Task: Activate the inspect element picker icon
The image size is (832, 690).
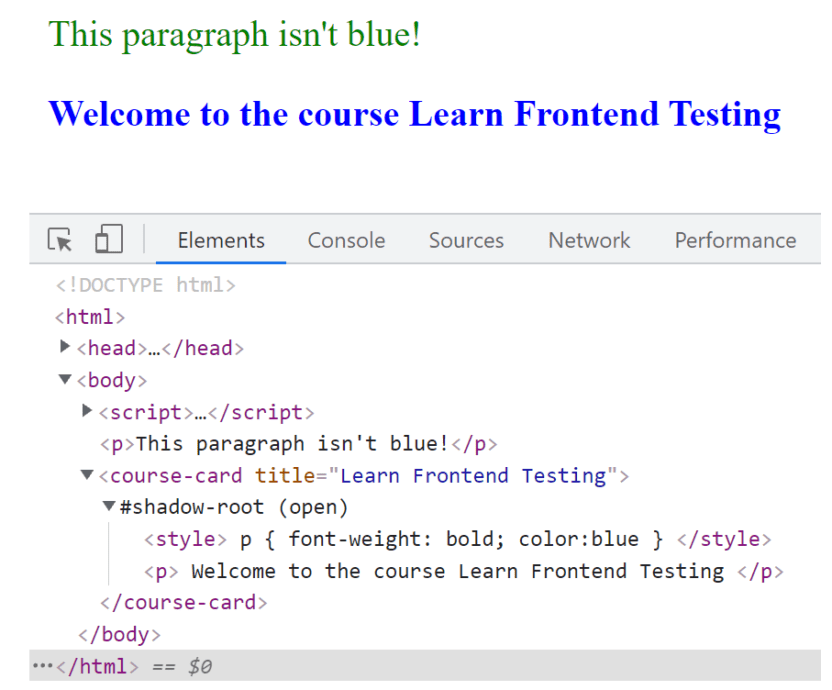Action: point(60,240)
